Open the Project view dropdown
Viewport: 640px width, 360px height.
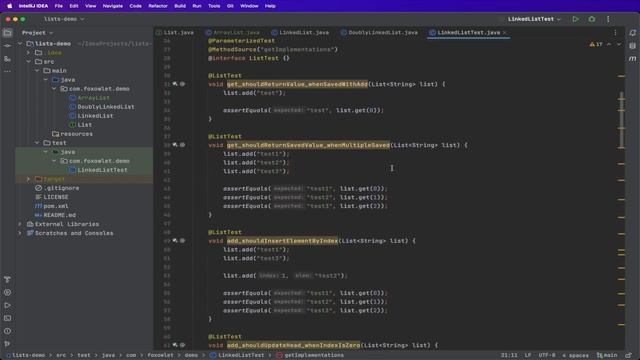click(x=38, y=33)
